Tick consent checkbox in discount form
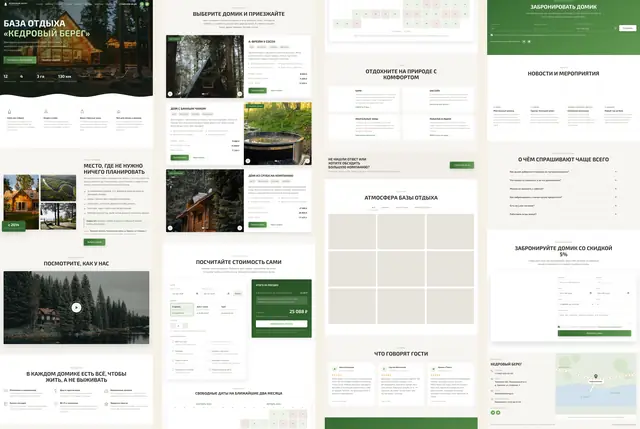The height and width of the screenshot is (429, 640). [559, 327]
